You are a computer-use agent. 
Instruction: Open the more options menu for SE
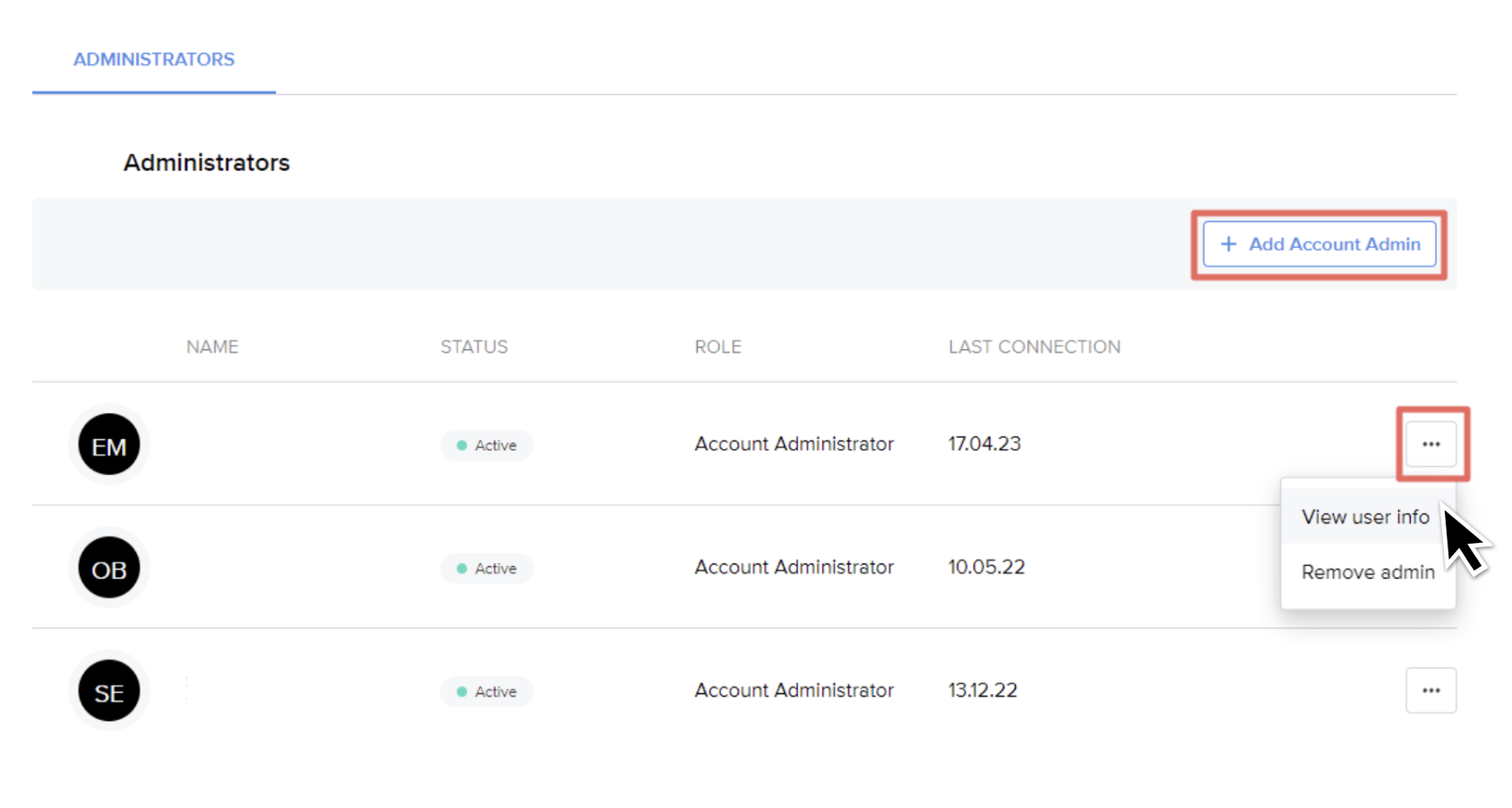coord(1430,691)
